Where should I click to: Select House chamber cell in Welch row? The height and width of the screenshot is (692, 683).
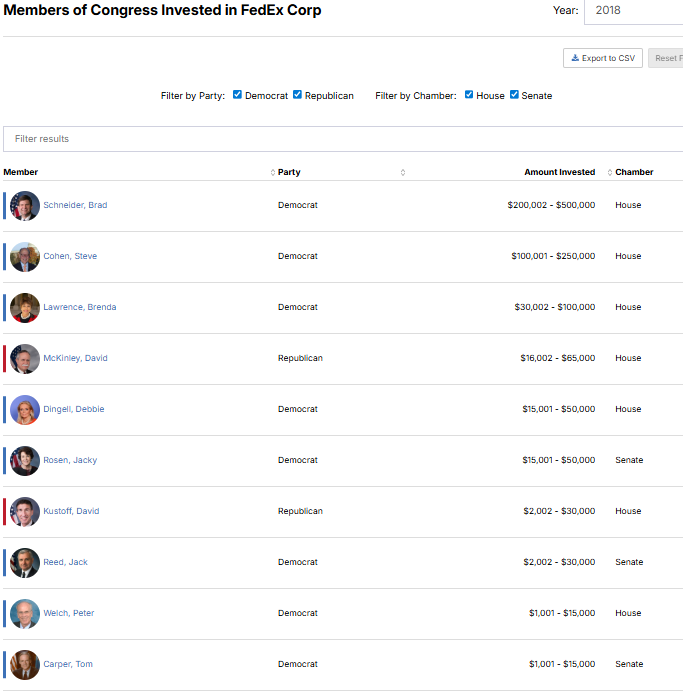pos(628,613)
